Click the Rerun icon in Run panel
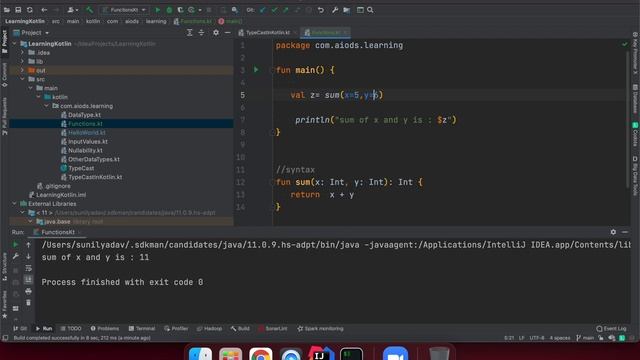Image resolution: width=640 pixels, height=360 pixels. click(x=16, y=245)
